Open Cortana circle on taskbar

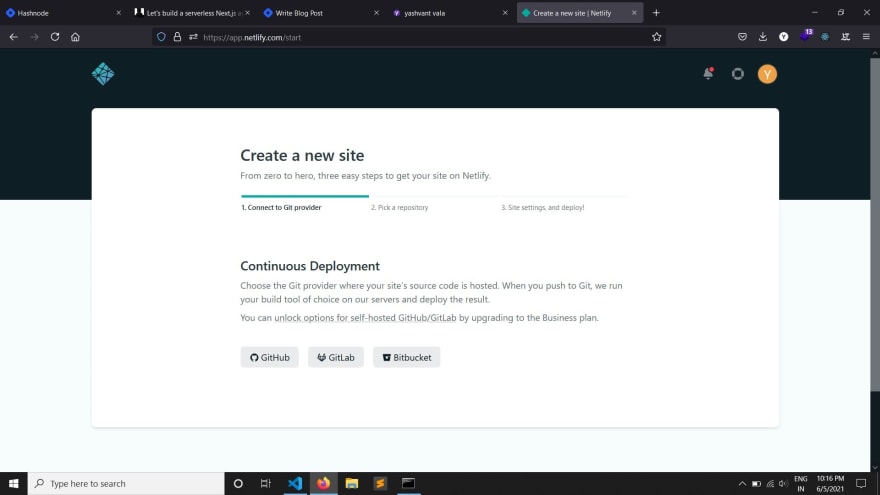[238, 483]
